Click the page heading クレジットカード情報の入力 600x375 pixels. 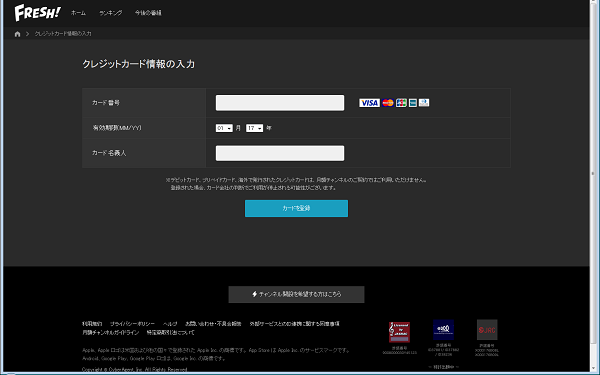click(139, 64)
